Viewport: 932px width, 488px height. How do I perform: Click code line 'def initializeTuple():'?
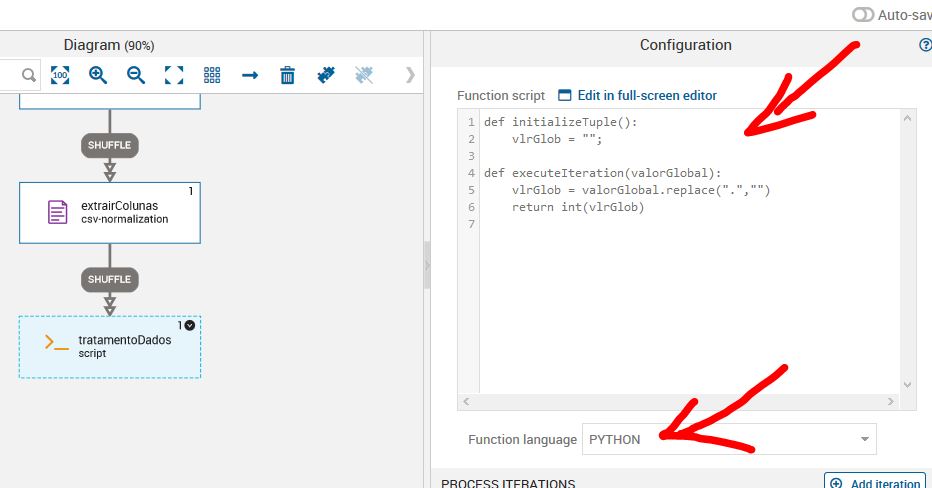click(x=561, y=122)
